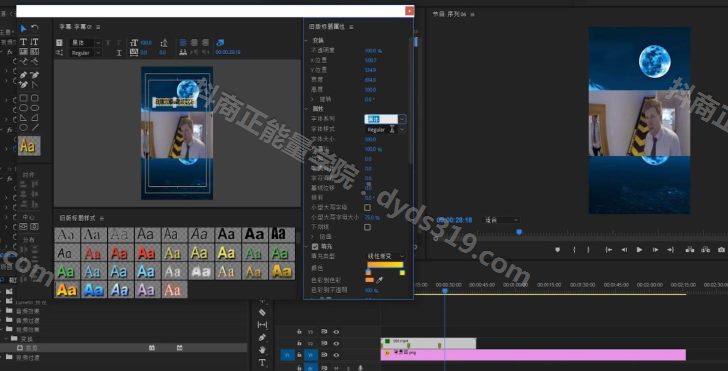Select the Arc shape tool

35,117
